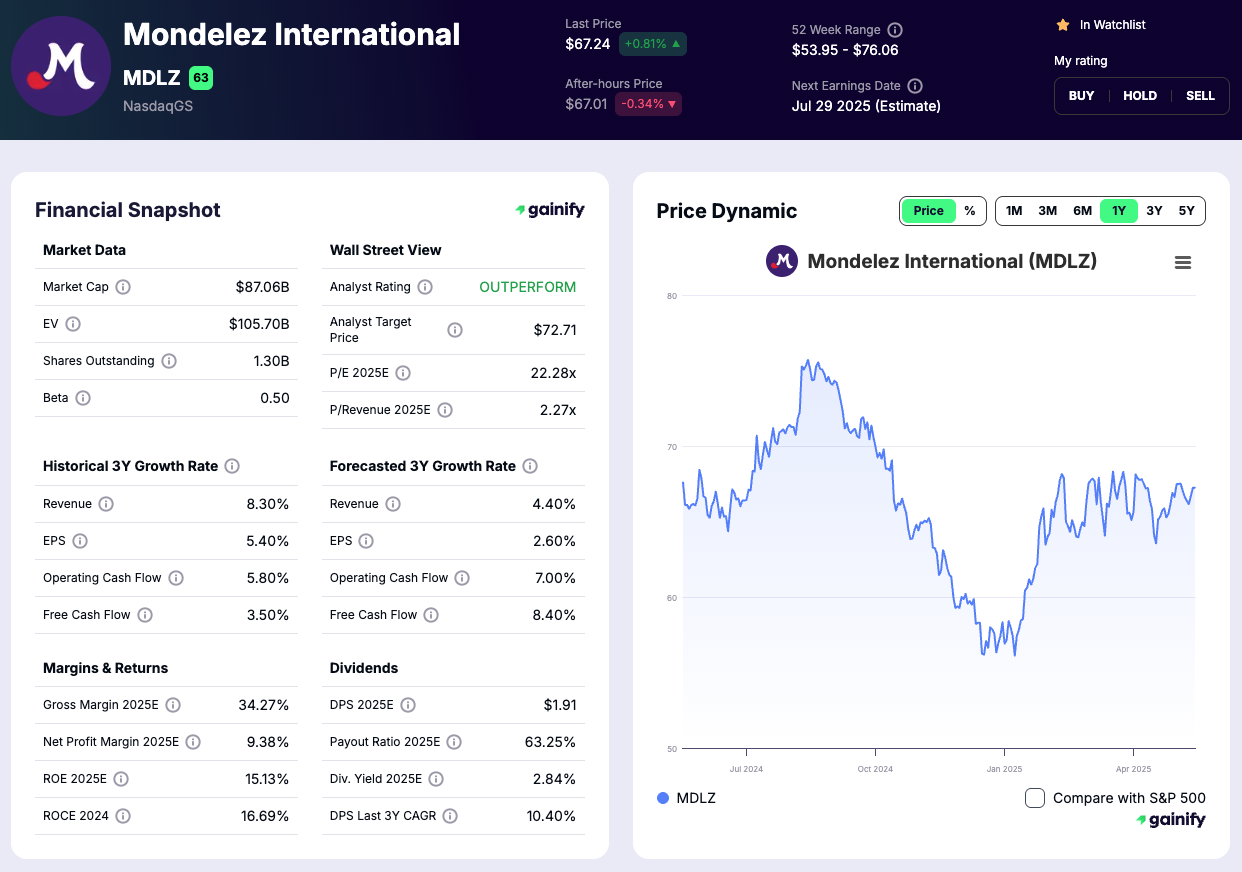Image resolution: width=1242 pixels, height=872 pixels.
Task: Click info icon next to historical EPS
Action: point(80,541)
